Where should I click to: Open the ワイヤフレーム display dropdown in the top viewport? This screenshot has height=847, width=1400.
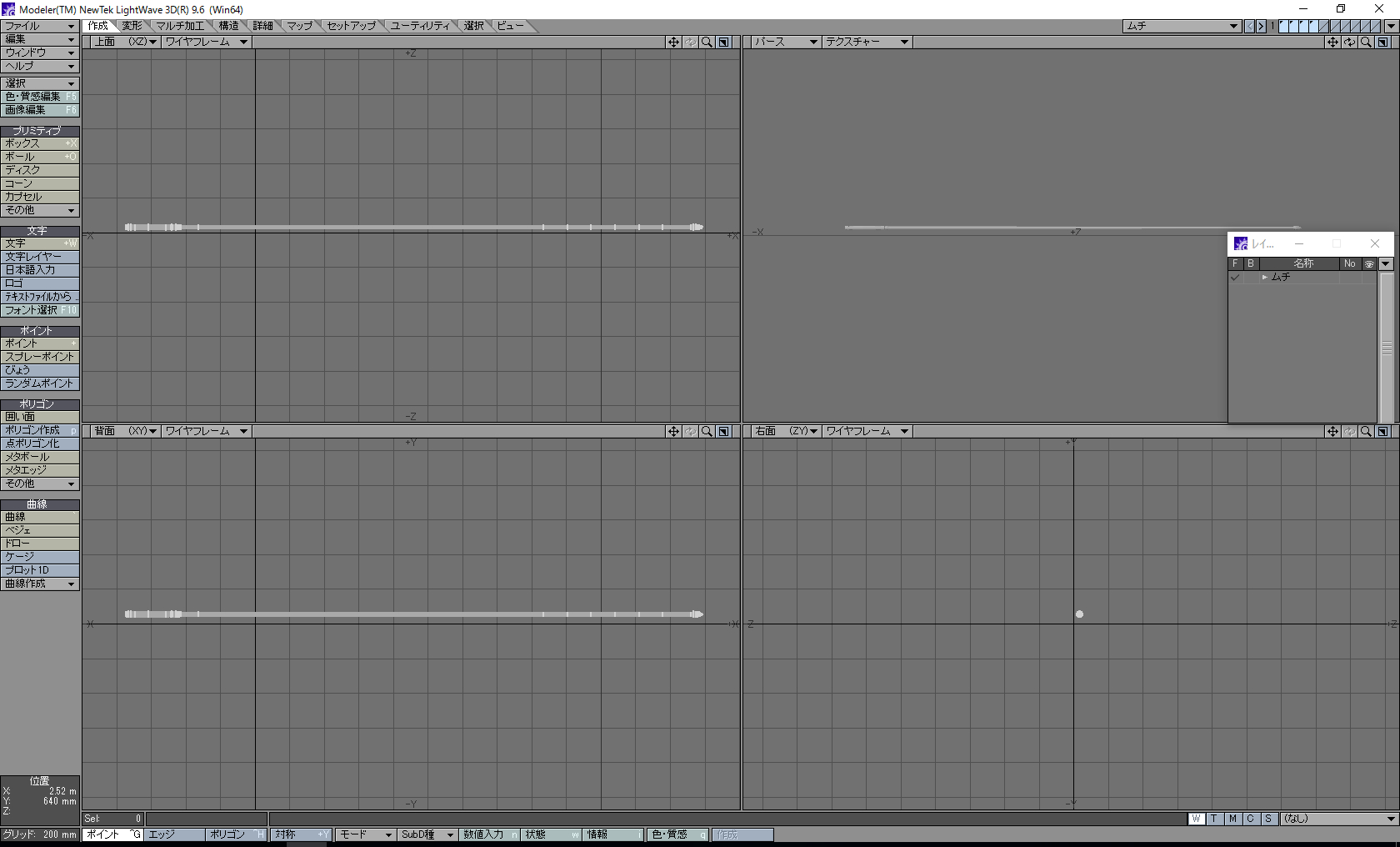click(206, 43)
